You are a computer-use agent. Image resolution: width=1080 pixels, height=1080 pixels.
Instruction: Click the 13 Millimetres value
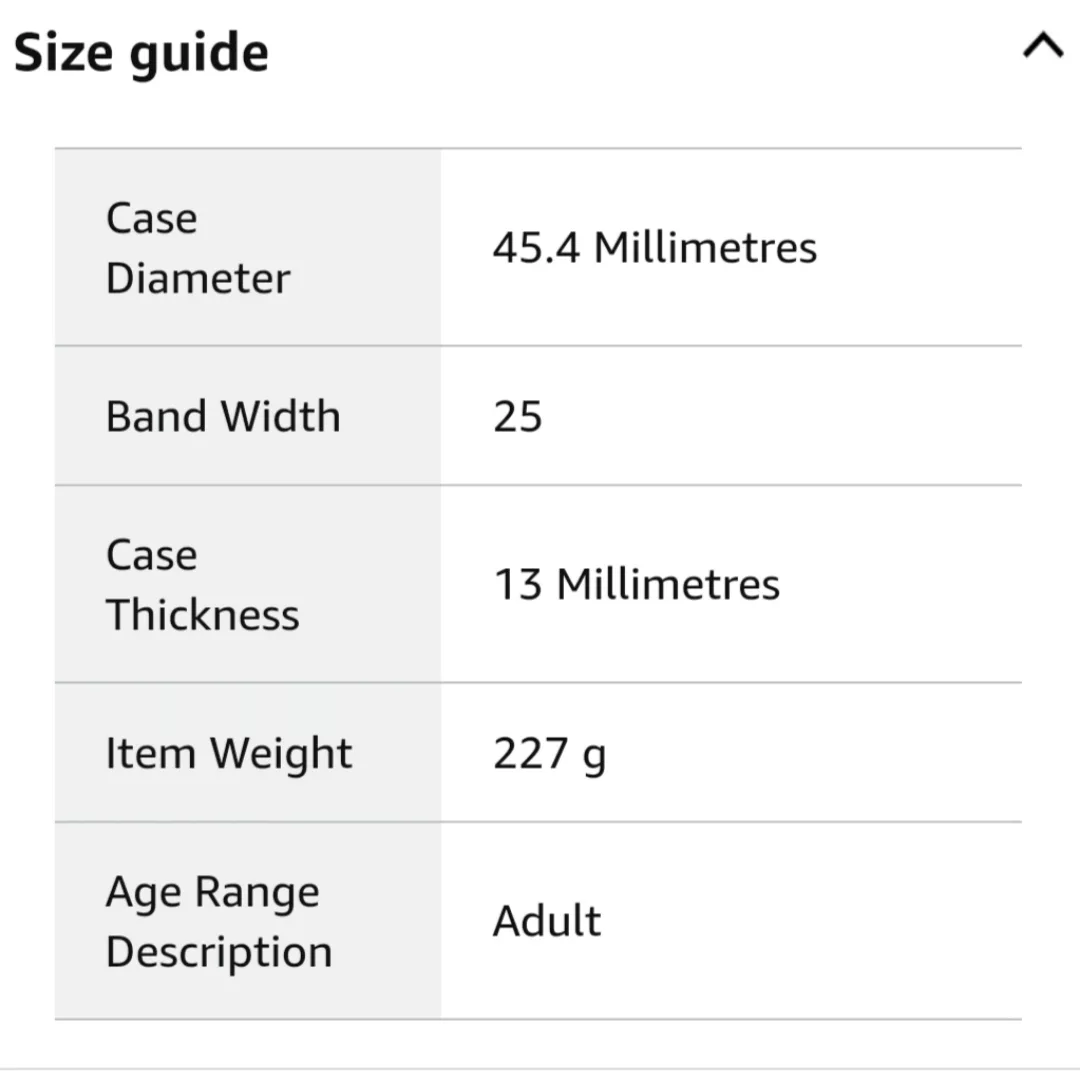coord(636,584)
